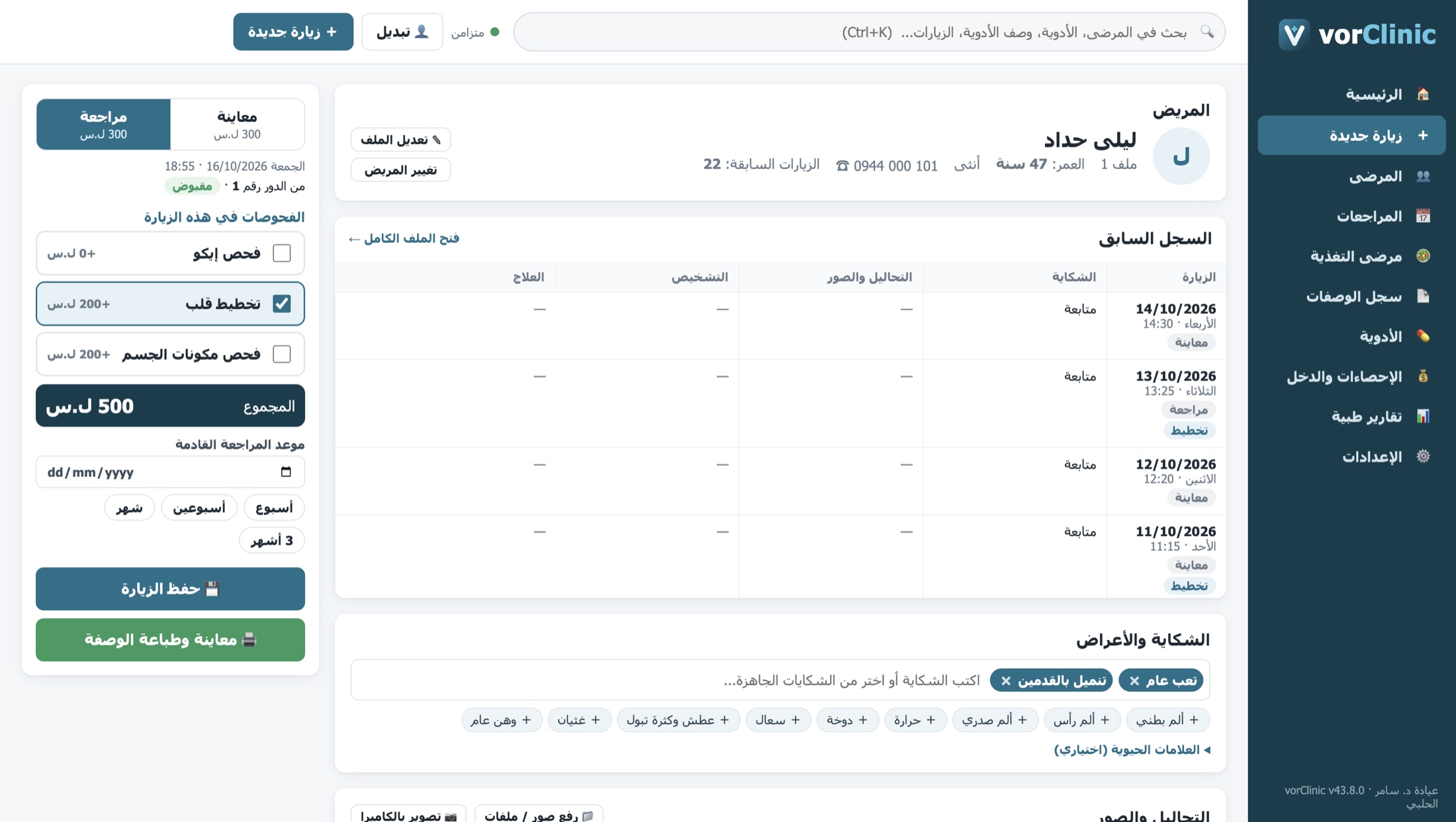1456x822 pixels.
Task: Add the ألم بطني complaint chip
Action: pyautogui.click(x=1167, y=720)
